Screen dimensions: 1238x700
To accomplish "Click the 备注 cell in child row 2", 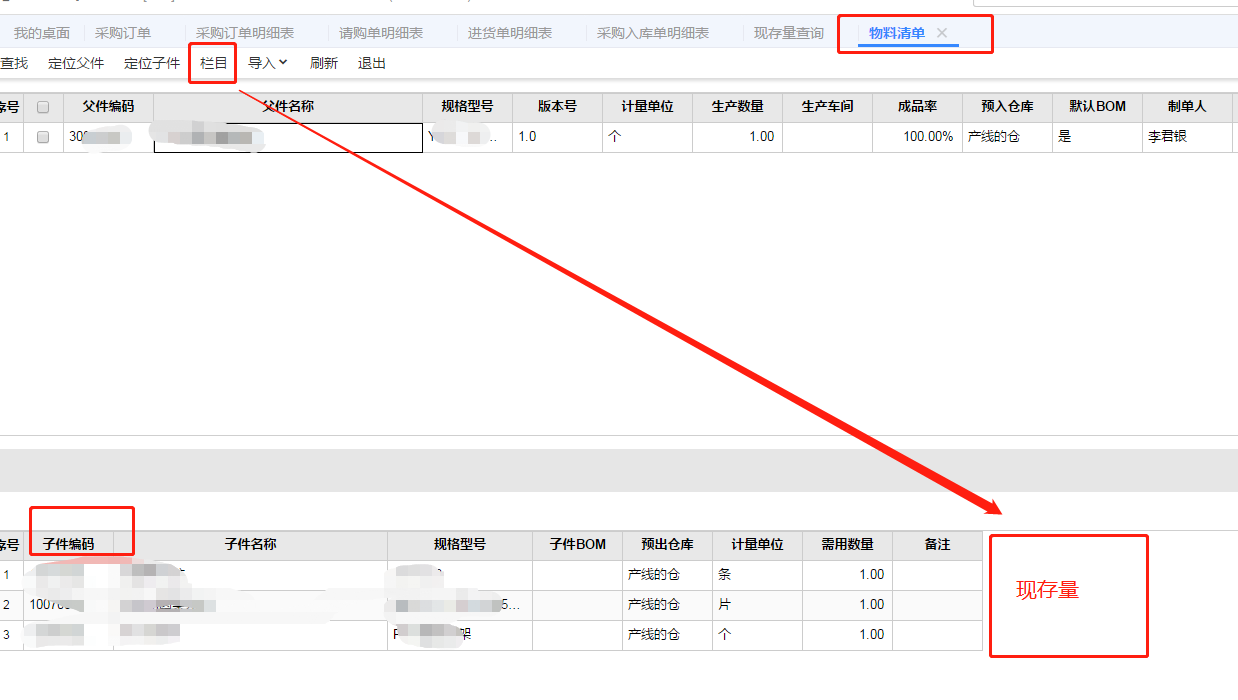I will 938,605.
